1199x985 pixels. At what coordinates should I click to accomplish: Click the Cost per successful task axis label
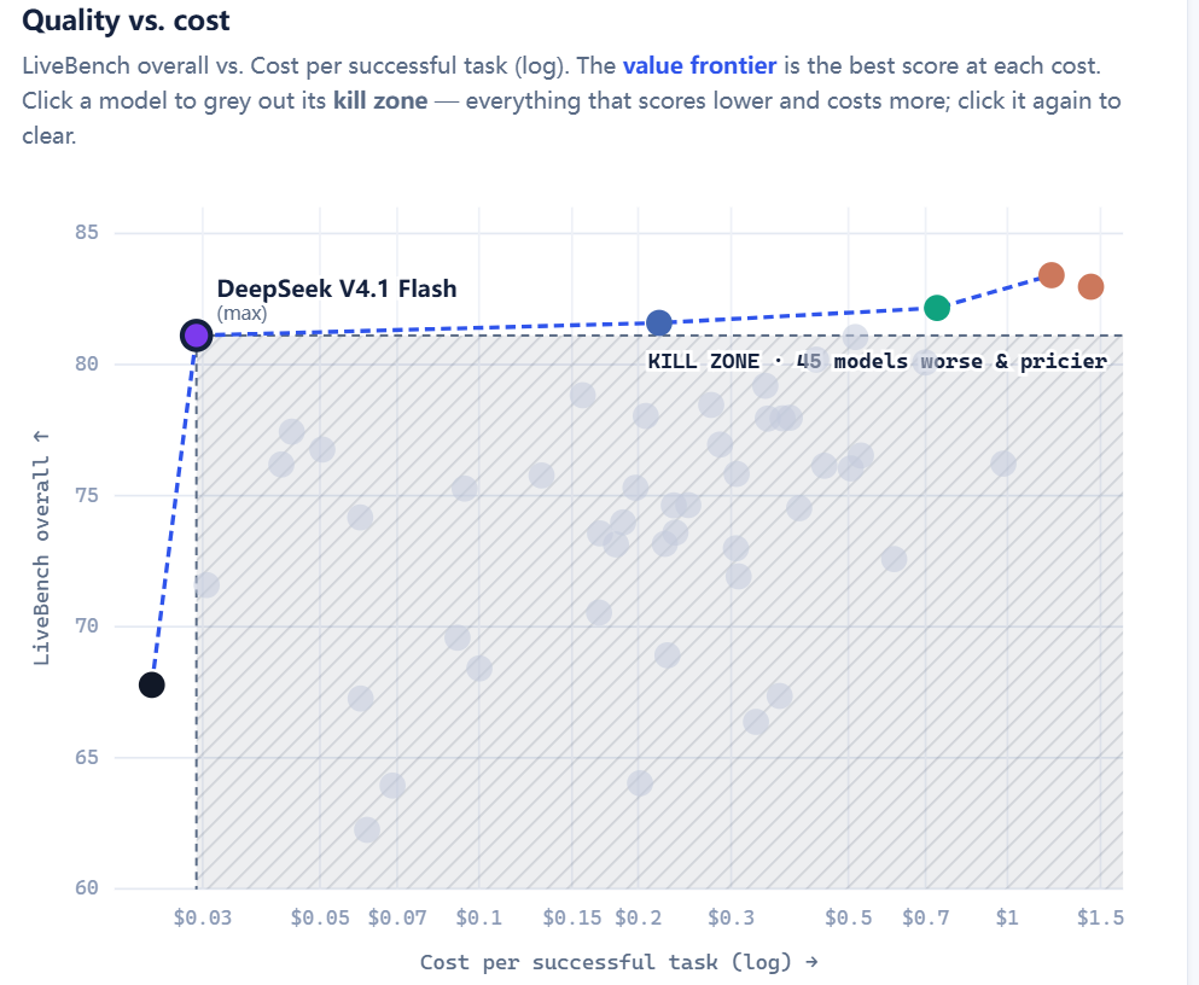click(619, 962)
